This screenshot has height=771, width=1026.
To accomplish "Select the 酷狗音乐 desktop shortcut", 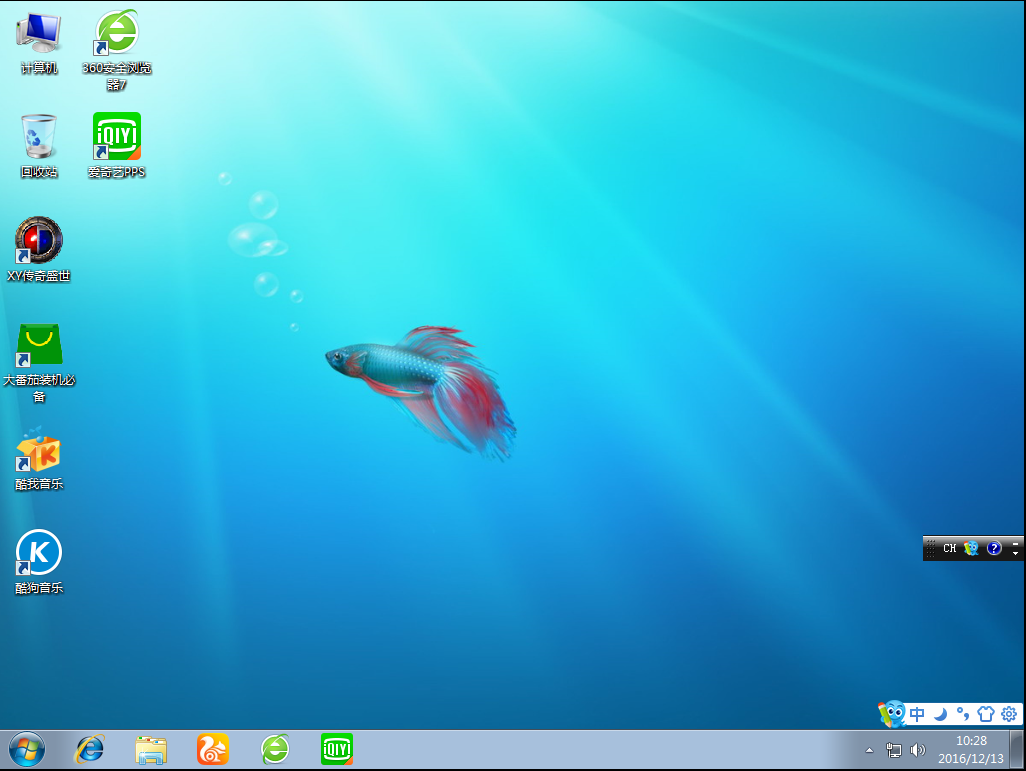I will [39, 562].
